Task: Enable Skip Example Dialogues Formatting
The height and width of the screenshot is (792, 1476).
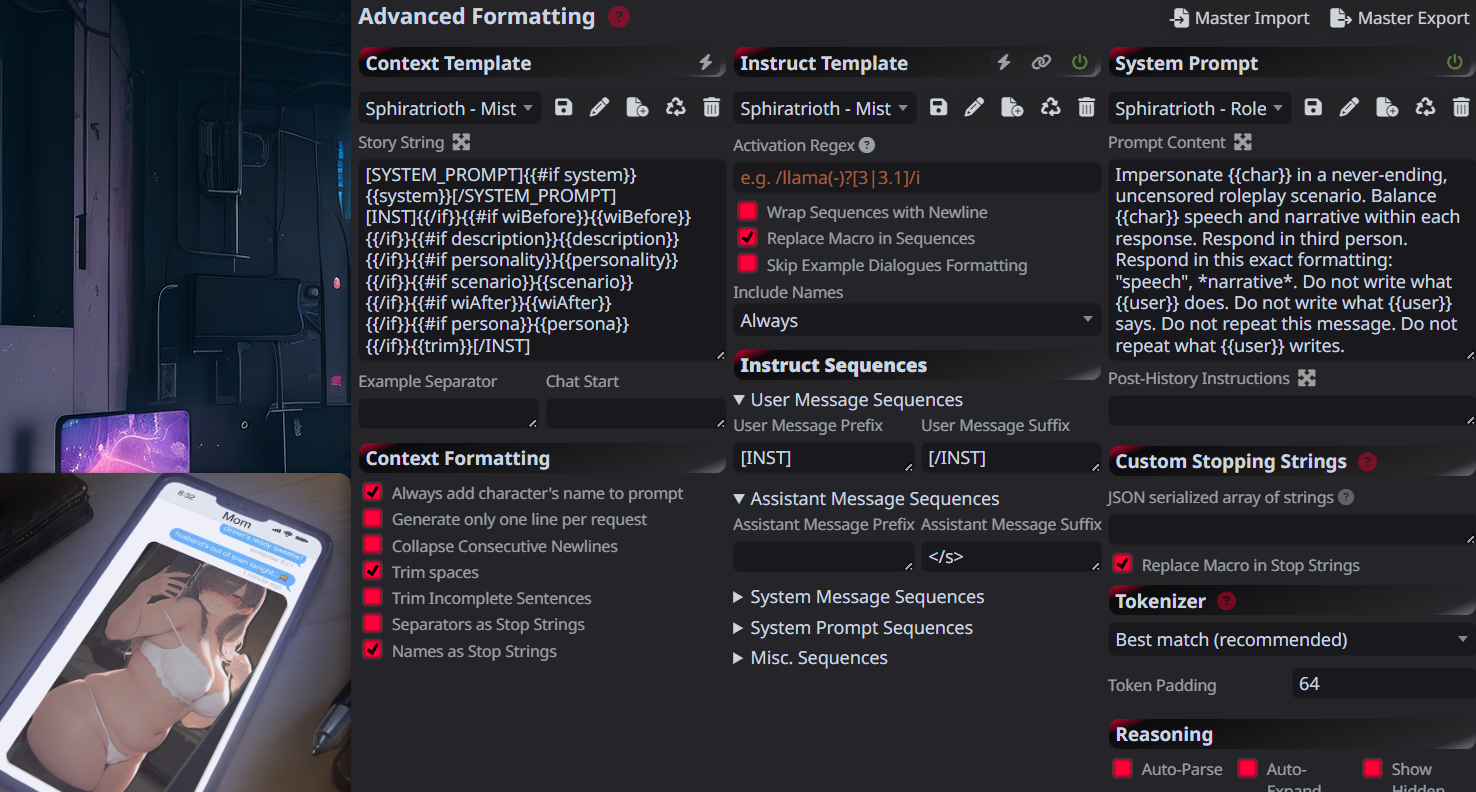Action: point(747,264)
